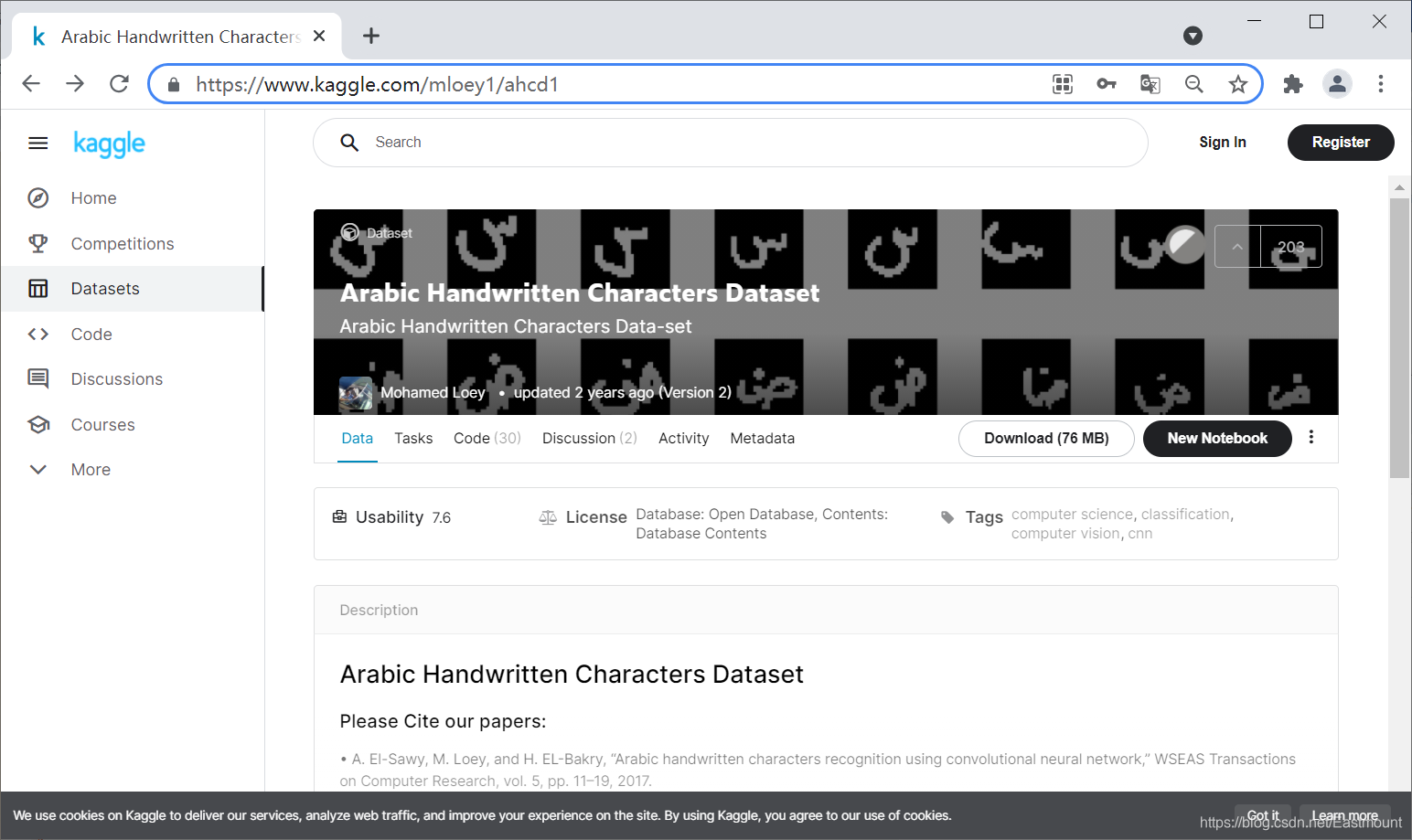
Task: Click the address bar URL
Action: pyautogui.click(x=377, y=85)
